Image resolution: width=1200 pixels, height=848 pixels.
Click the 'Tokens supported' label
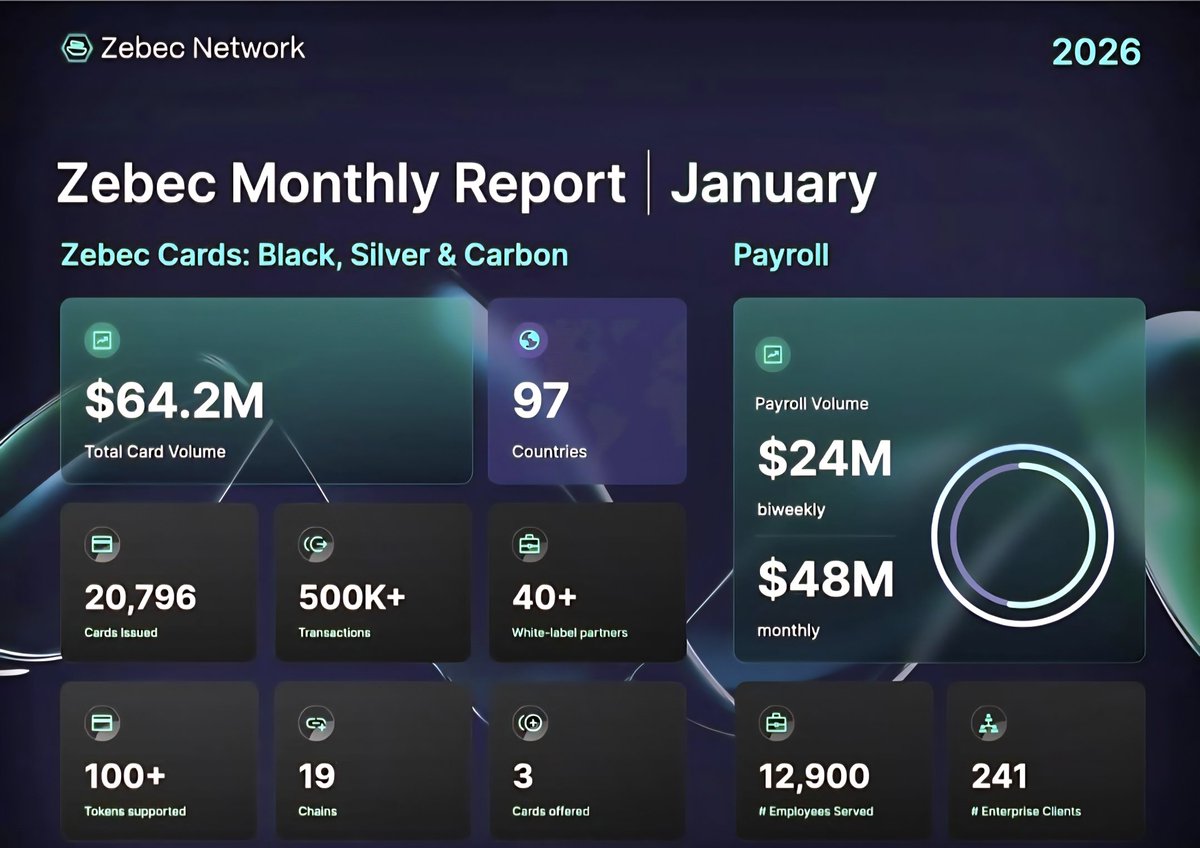135,811
